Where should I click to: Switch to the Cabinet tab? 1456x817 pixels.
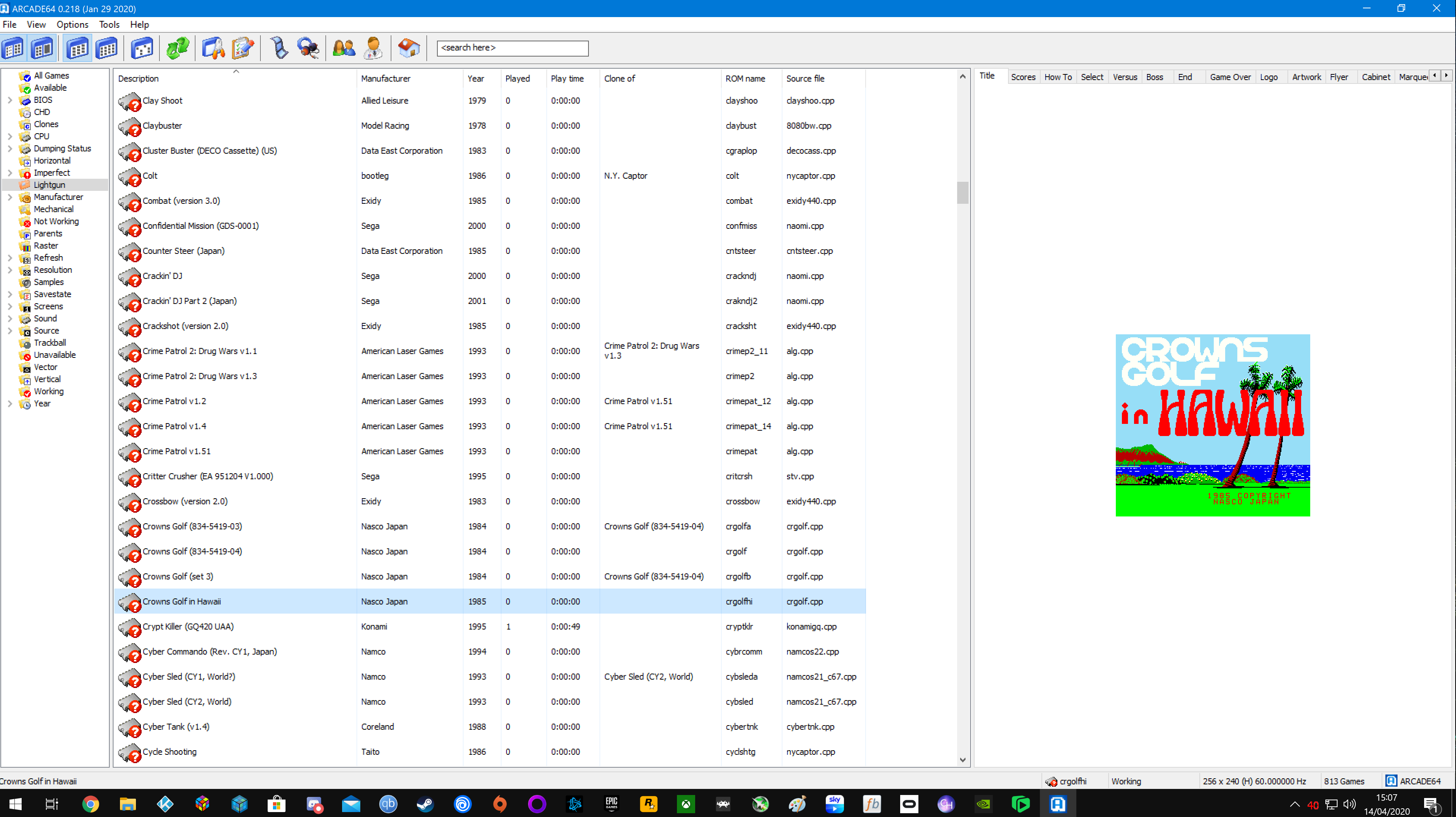(x=1375, y=77)
